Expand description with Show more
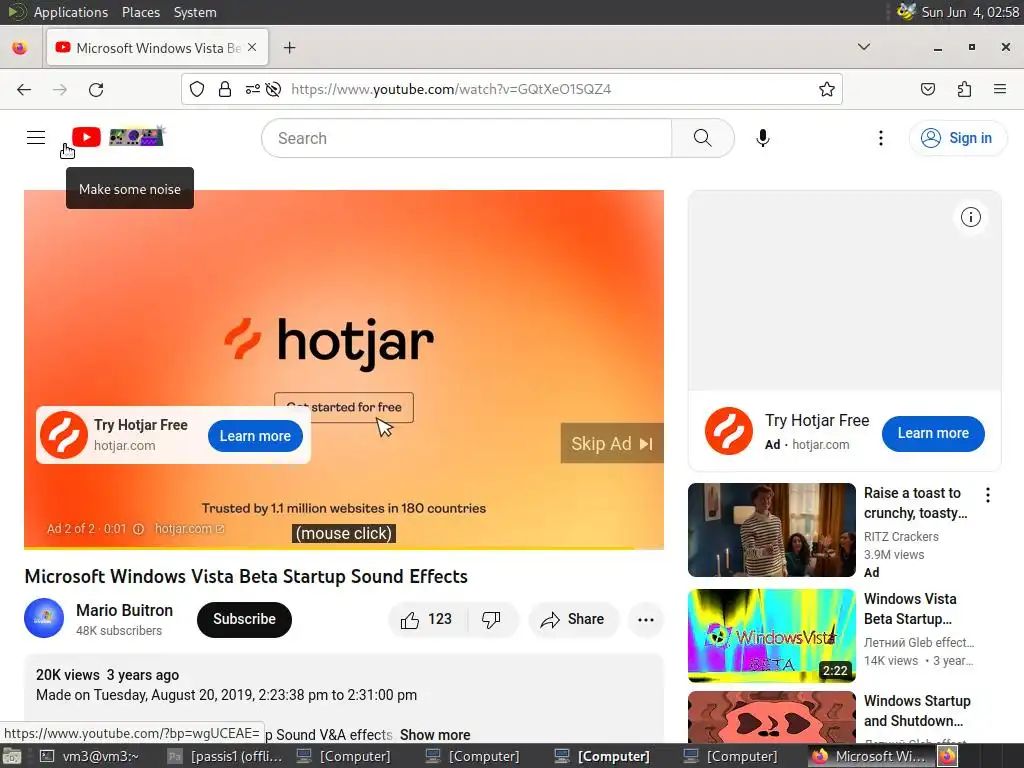Screen dimensions: 1024x768 pyautogui.click(x=435, y=735)
